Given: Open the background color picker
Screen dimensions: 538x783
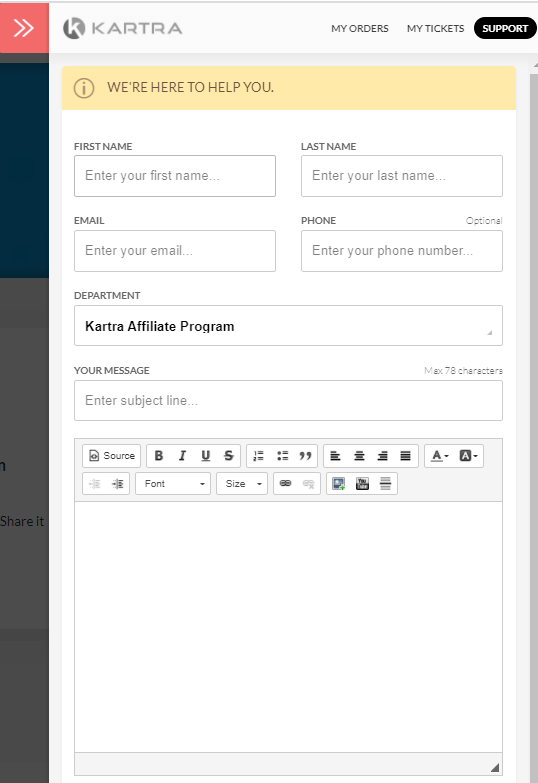Looking at the screenshot, I should point(468,455).
